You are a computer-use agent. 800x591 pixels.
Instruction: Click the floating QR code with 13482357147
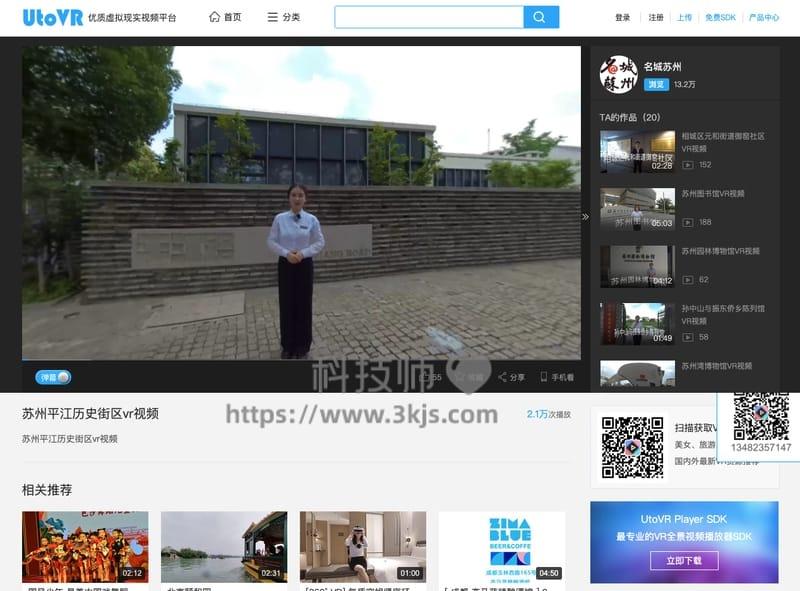click(x=761, y=417)
